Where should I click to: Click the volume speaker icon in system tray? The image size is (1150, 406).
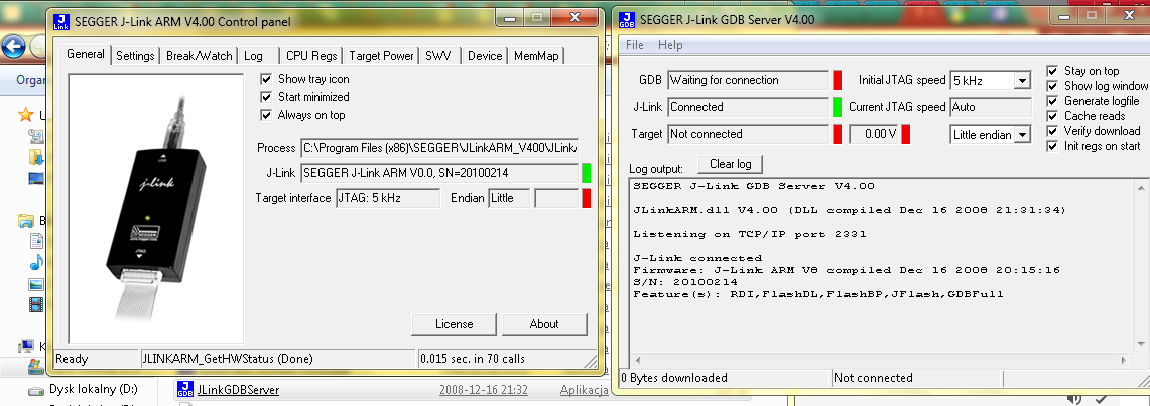point(1074,398)
